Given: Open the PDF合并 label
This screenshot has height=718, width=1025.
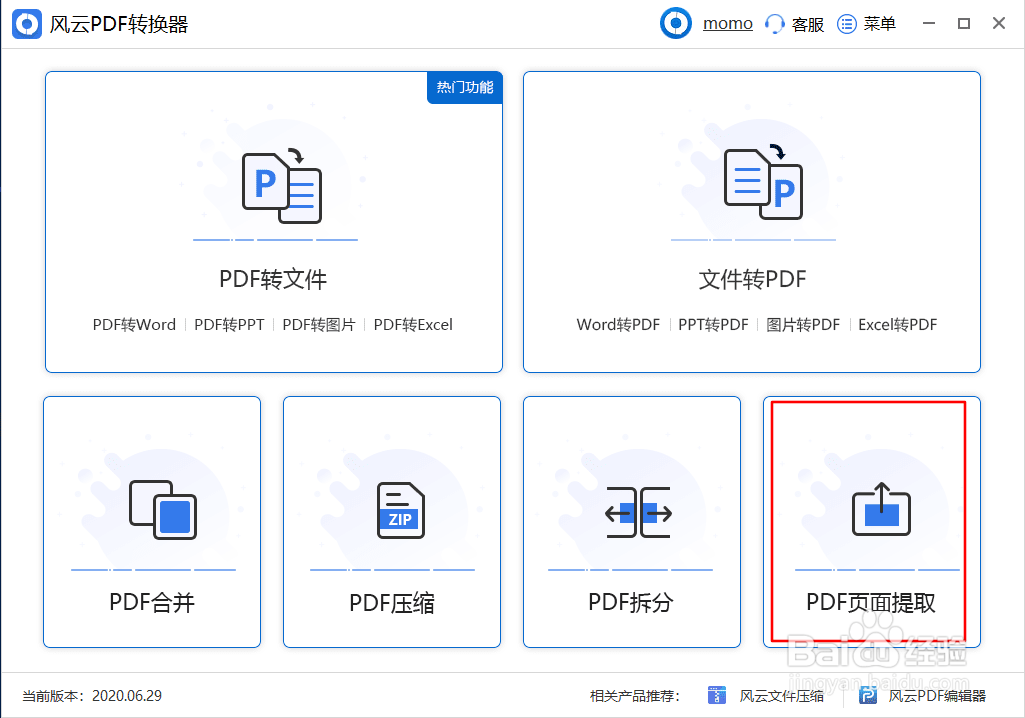Looking at the screenshot, I should (152, 602).
